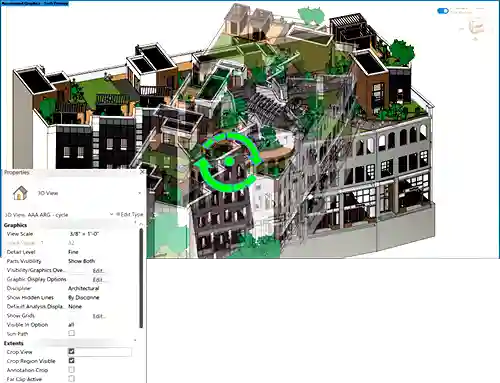Viewport: 500px width, 383px height.
Task: Click the Properties palette title text
Action: [x=16, y=172]
